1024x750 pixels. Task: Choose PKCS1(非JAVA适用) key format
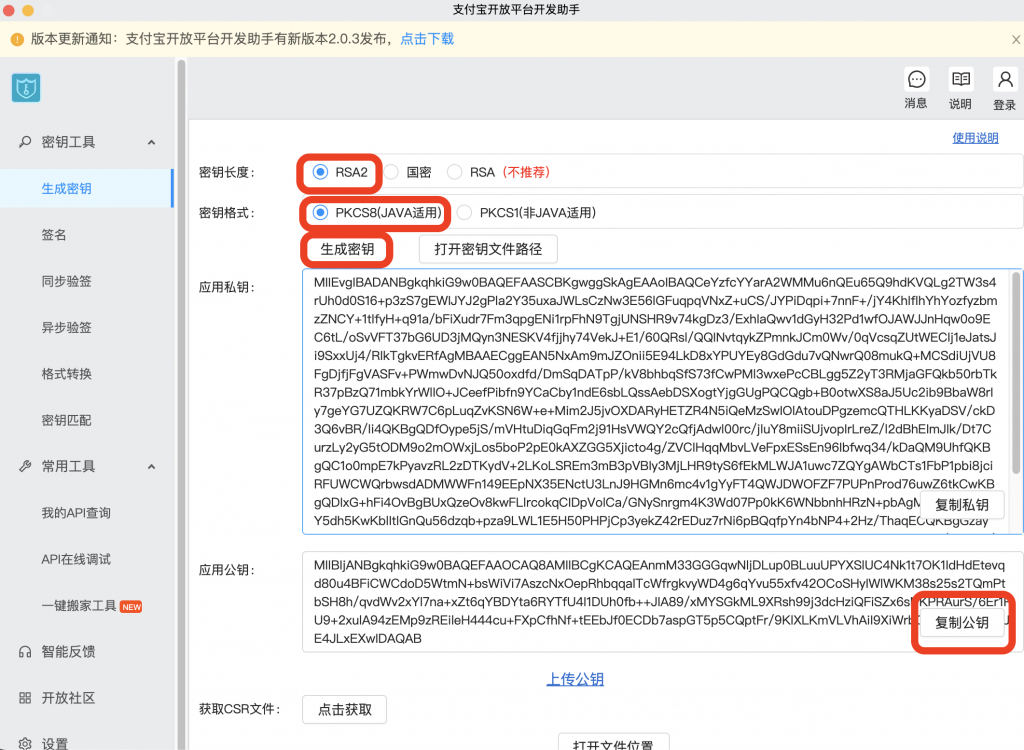click(x=465, y=212)
